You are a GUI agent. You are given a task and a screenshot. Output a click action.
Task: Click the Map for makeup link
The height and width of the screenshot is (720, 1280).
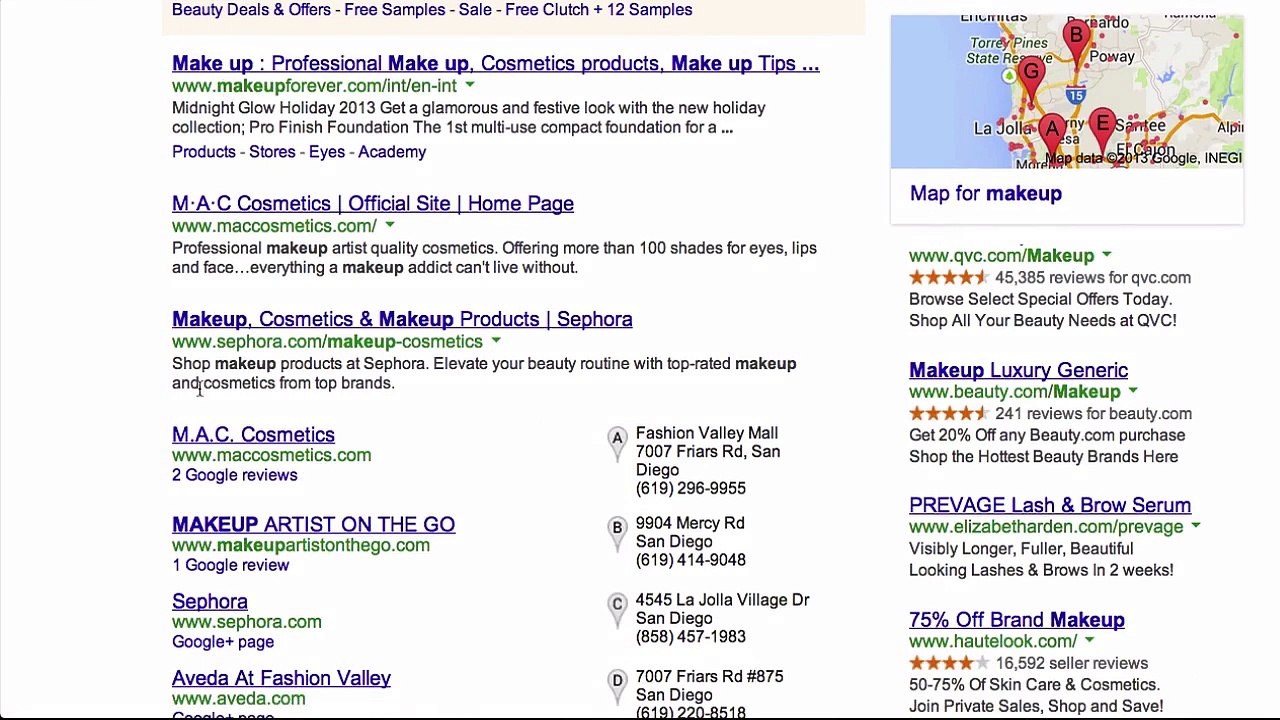pyautogui.click(x=986, y=194)
